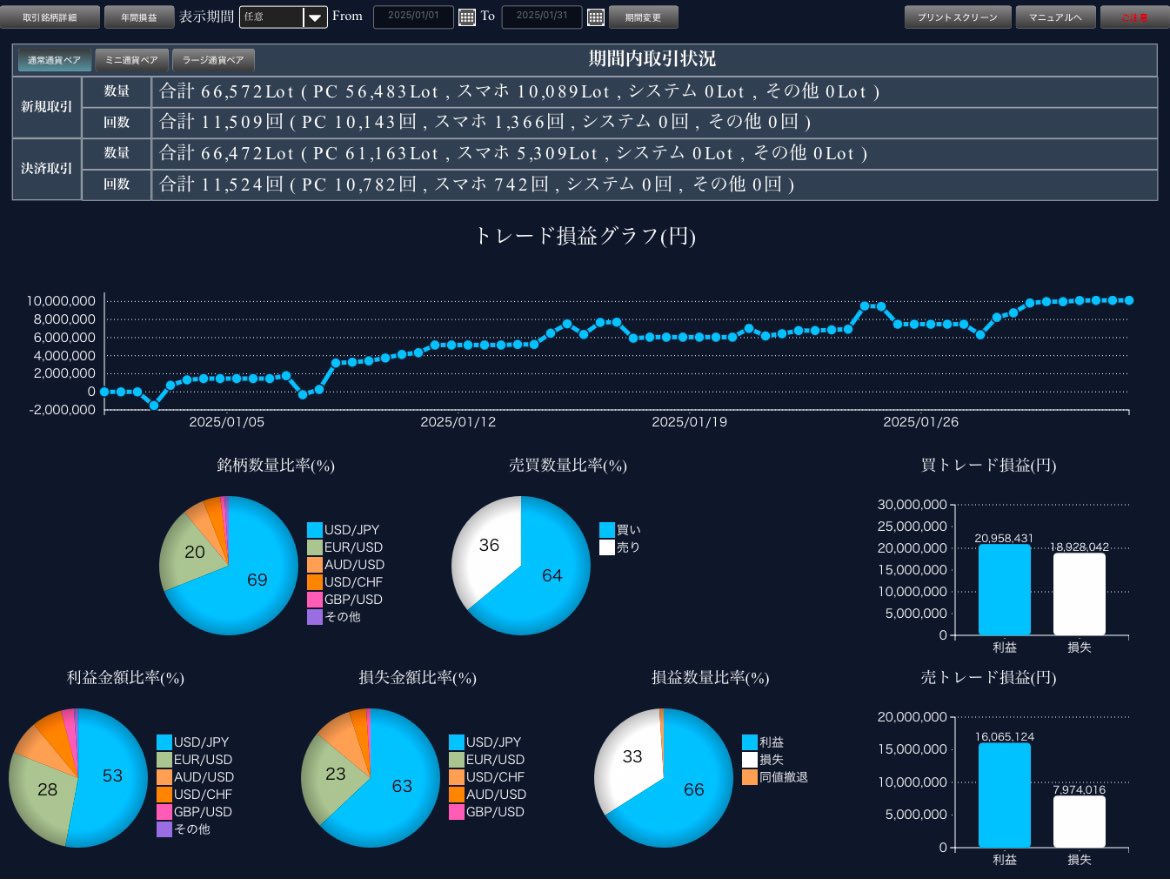This screenshot has width=1170, height=890.
Task: Apply date range with 期間変更 button
Action: pos(645,17)
